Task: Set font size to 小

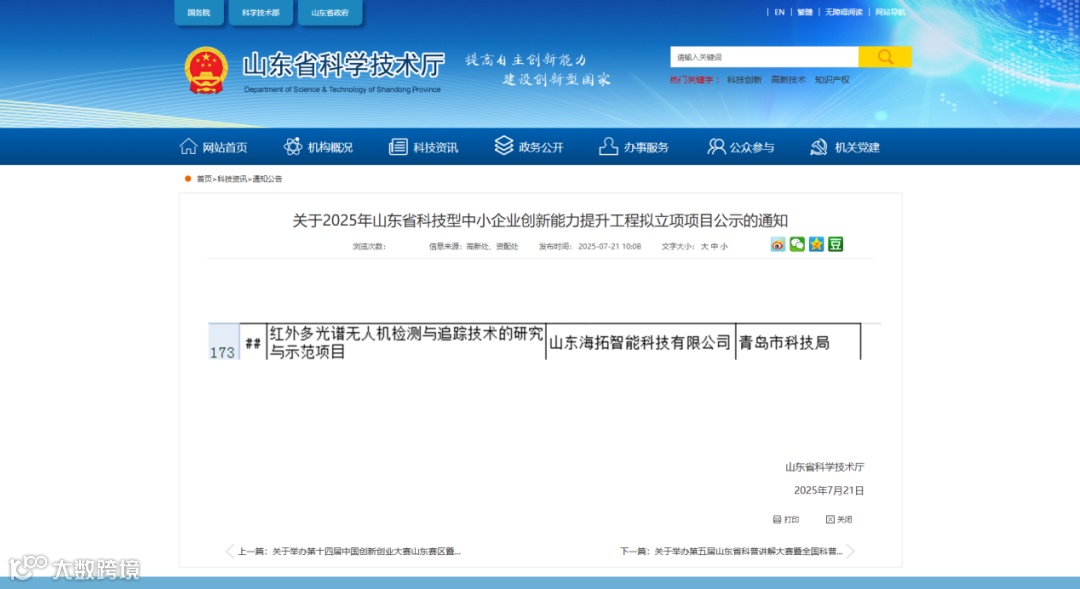Action: 724,247
